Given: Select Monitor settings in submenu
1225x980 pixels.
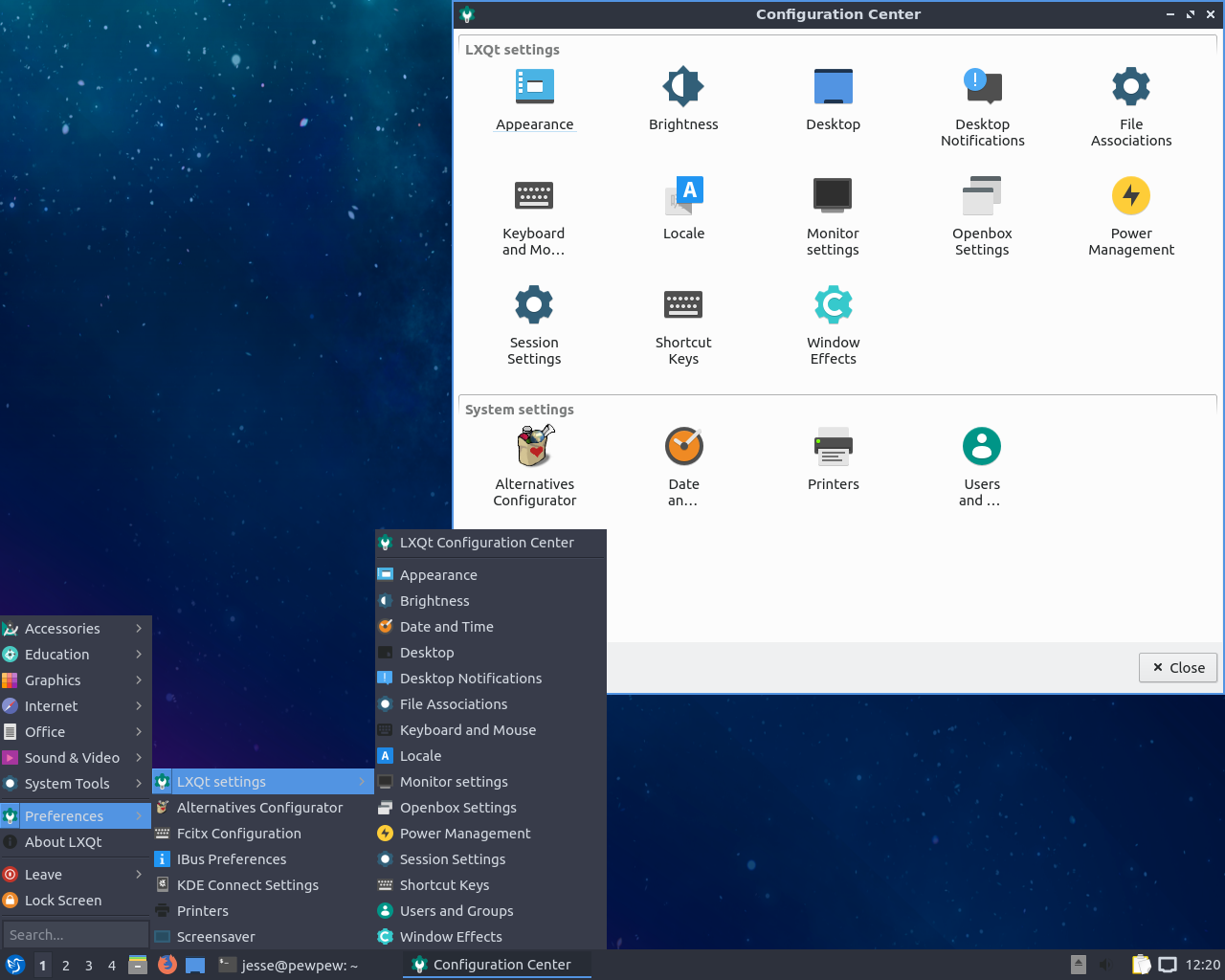Looking at the screenshot, I should pos(491,782).
